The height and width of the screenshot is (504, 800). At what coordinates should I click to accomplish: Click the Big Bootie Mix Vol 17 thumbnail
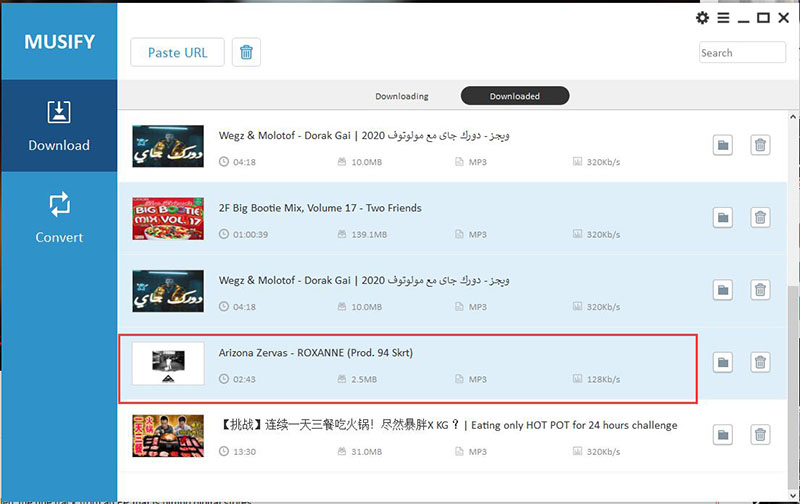[x=168, y=218]
